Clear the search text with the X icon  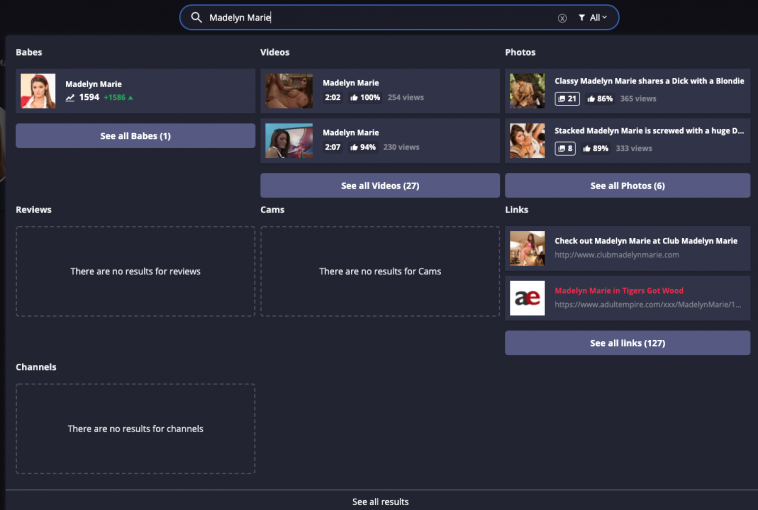tap(562, 18)
